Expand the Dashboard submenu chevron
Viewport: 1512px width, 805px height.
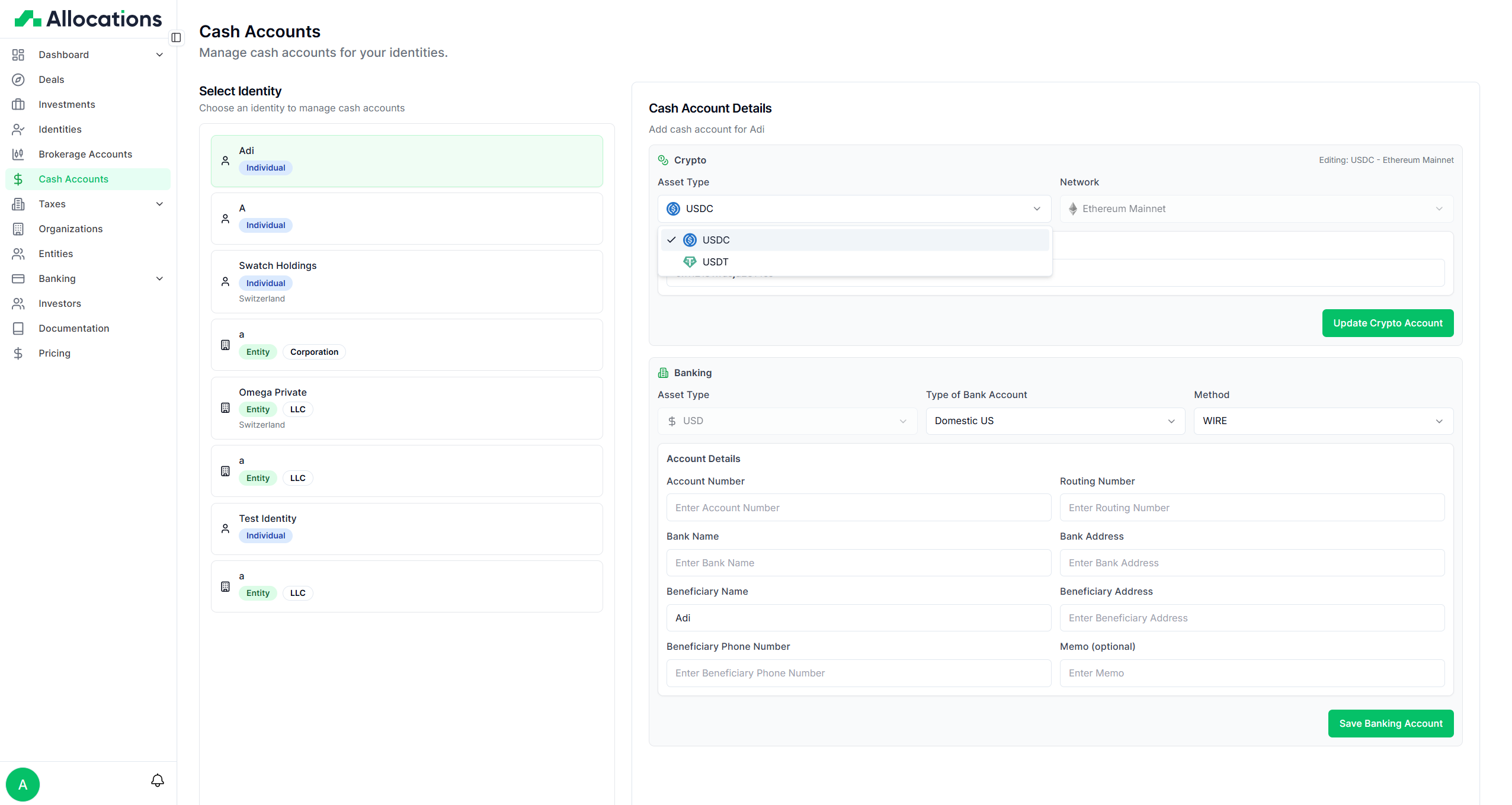159,54
